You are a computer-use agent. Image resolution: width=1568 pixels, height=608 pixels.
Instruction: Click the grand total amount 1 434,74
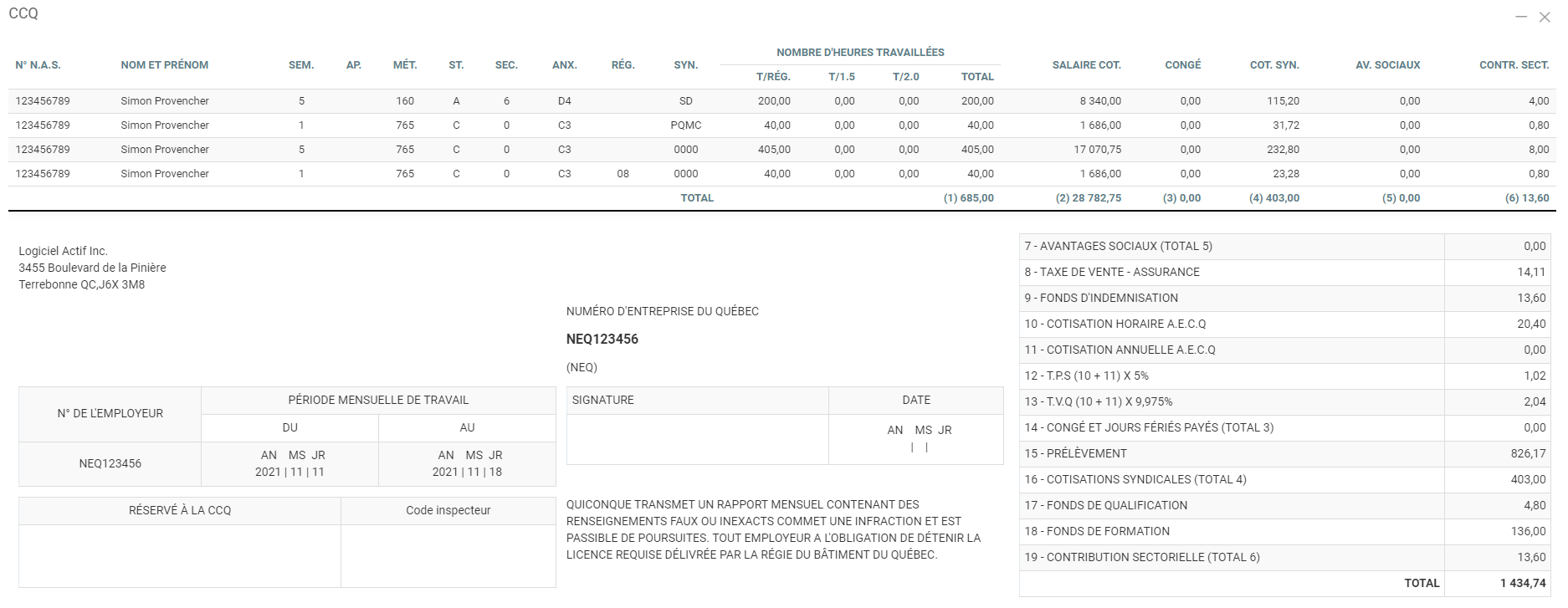[1522, 583]
